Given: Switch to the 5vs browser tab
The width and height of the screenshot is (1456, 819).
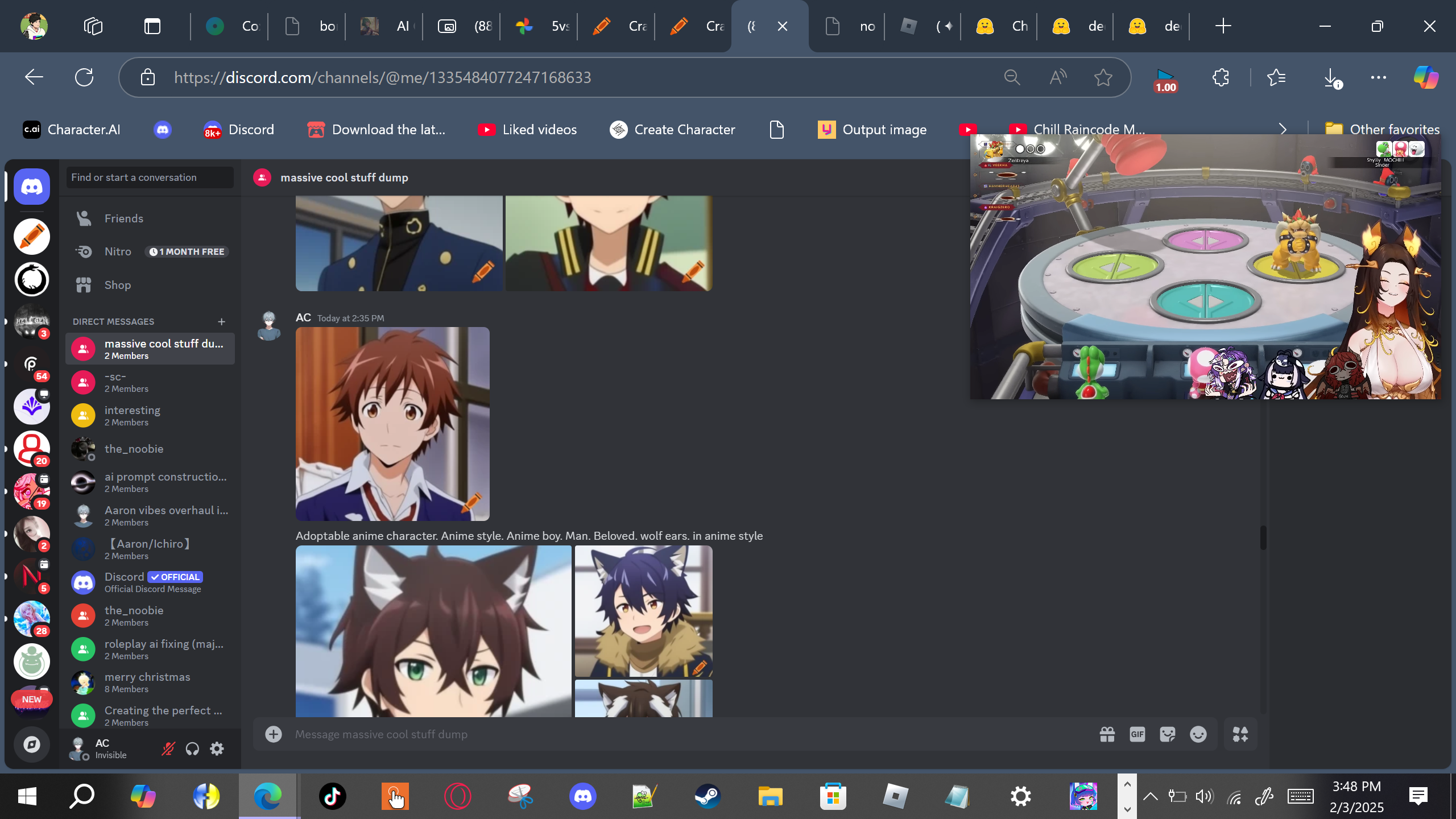Looking at the screenshot, I should tap(539, 26).
